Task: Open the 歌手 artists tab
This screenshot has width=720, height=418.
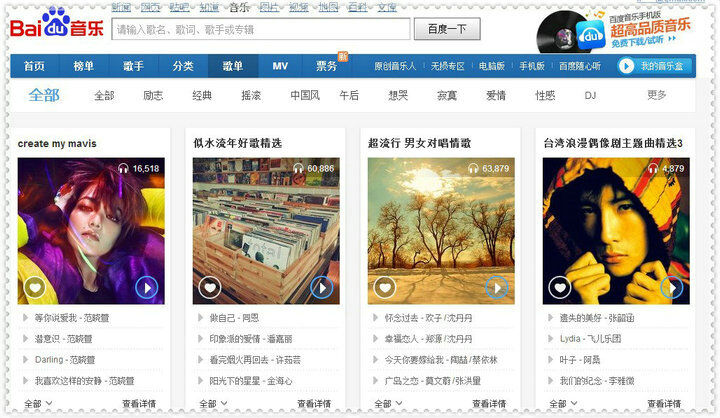Action: click(x=134, y=66)
